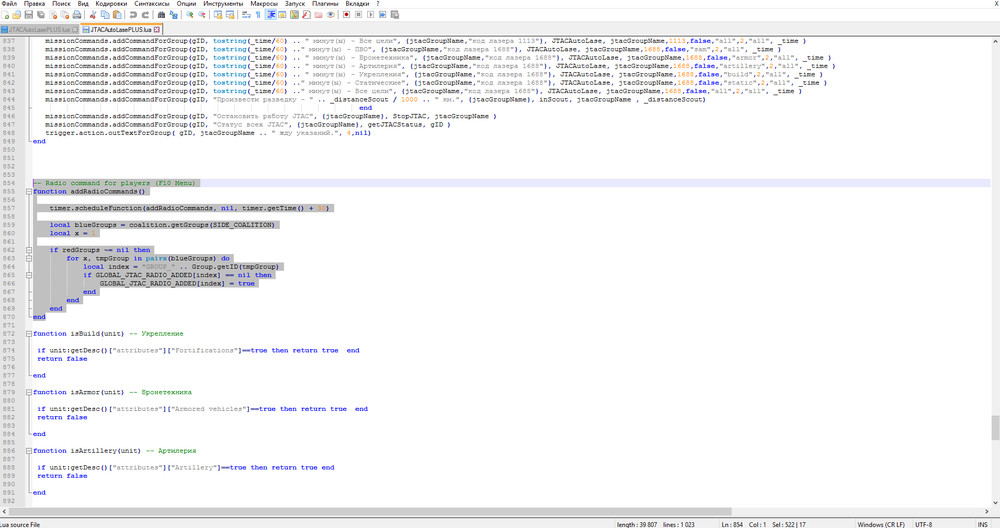Open the Document Map panel icon
Image resolution: width=1000 pixels, height=528 pixels.
point(294,14)
